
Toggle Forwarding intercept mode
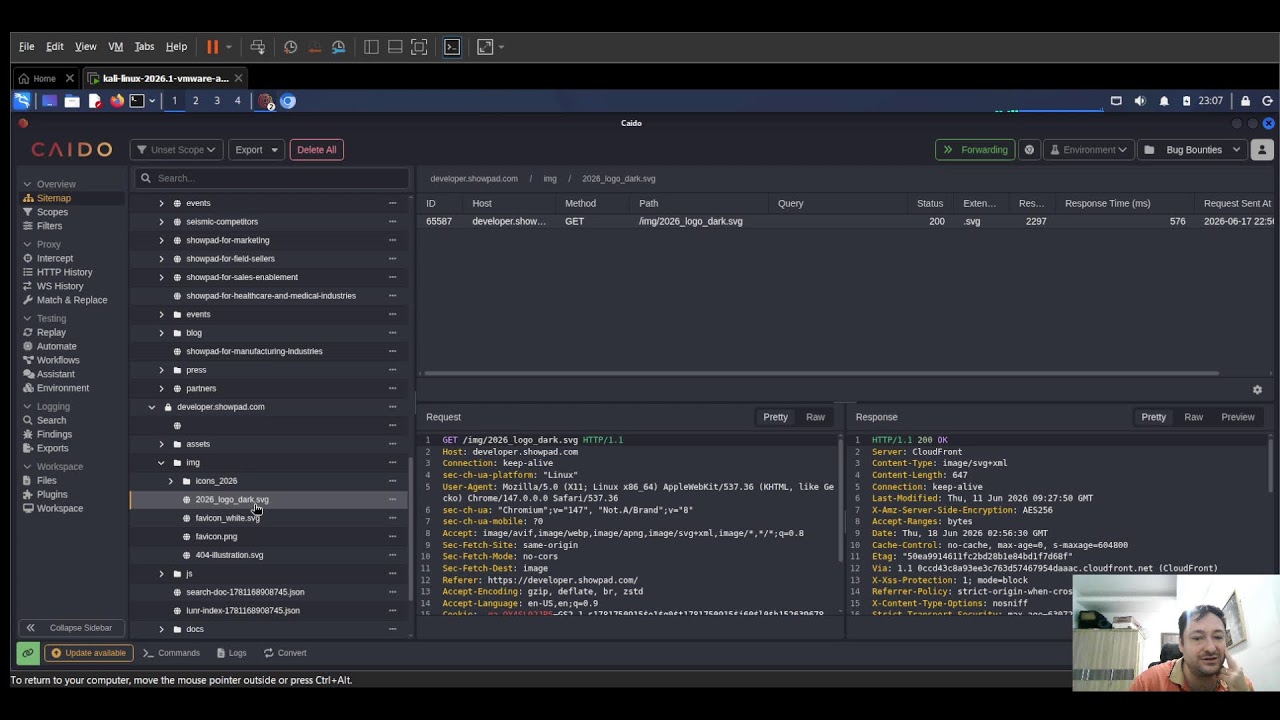click(975, 150)
